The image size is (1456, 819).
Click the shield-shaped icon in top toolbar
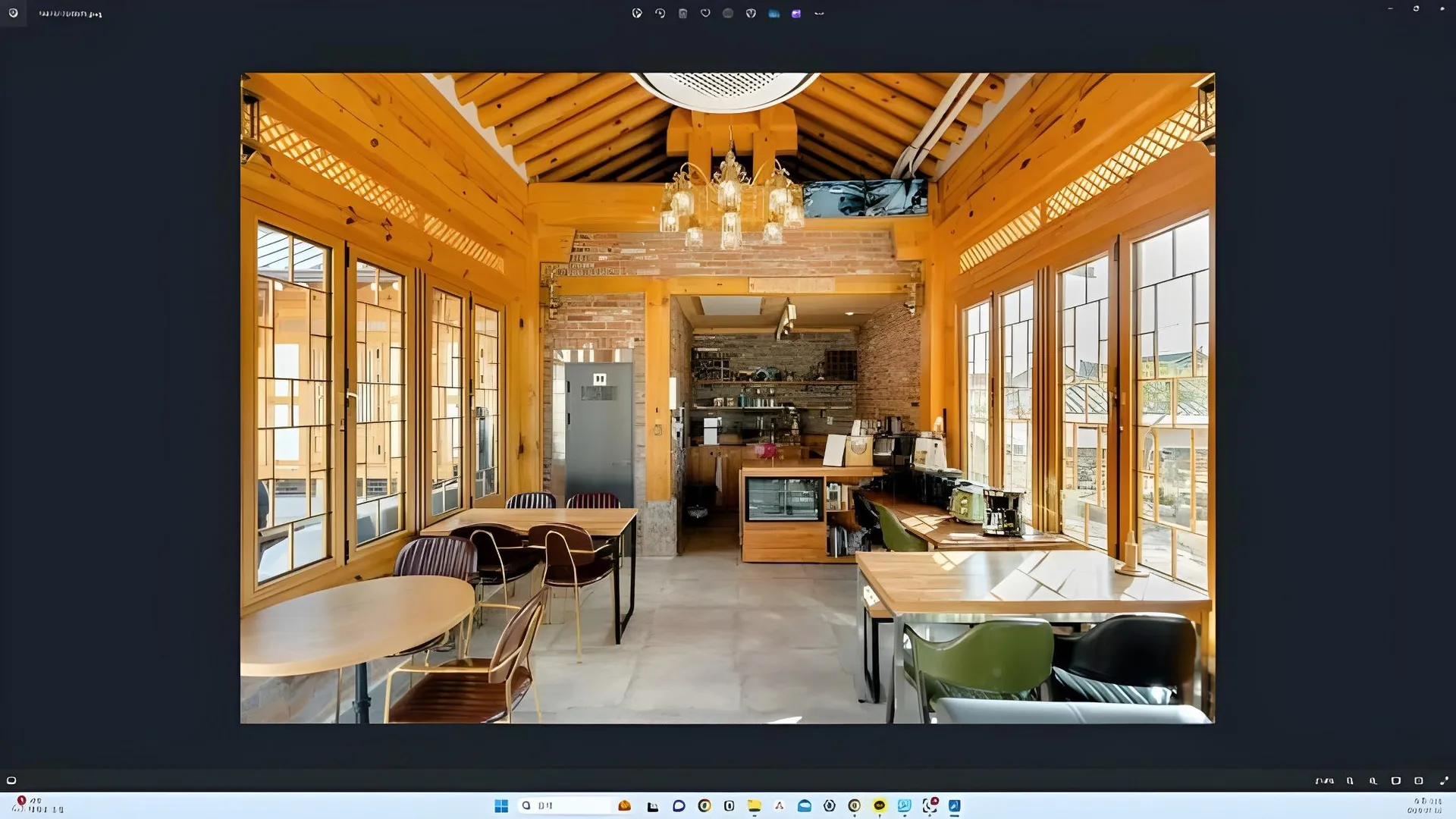coord(751,13)
